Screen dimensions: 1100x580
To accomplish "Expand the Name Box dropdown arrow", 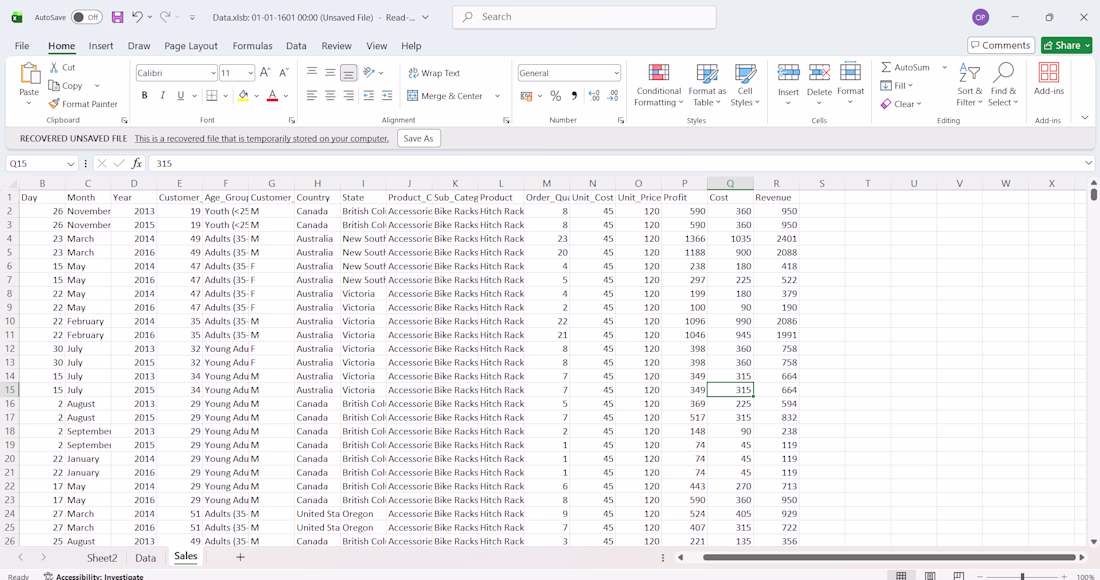I will point(71,164).
